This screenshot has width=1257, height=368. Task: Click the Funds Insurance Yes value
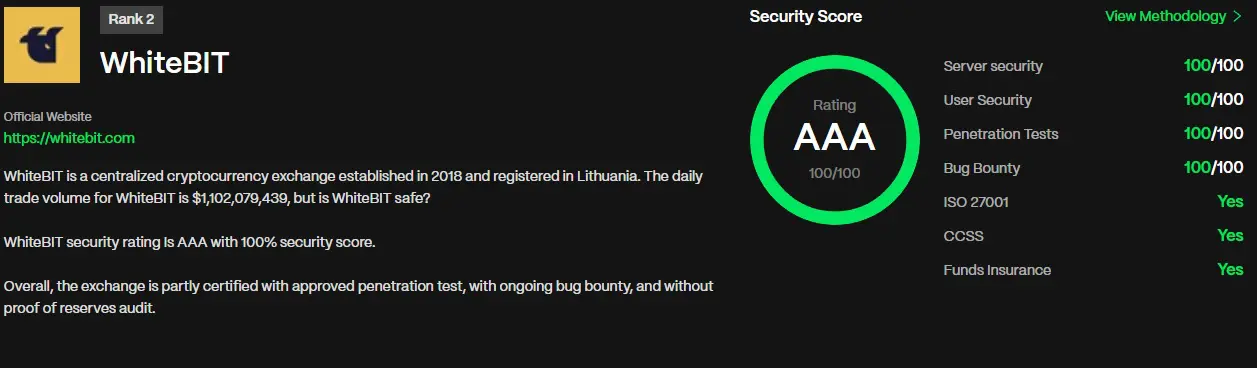[1230, 270]
